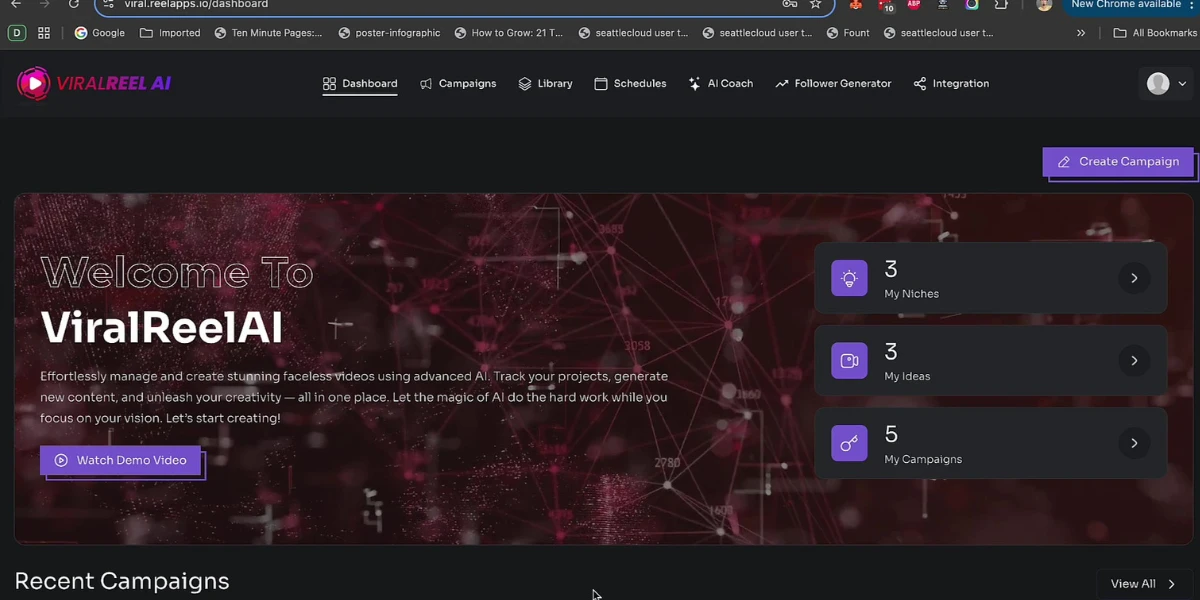Open the poster-infographic bookmark
The image size is (1200, 600).
[x=389, y=33]
